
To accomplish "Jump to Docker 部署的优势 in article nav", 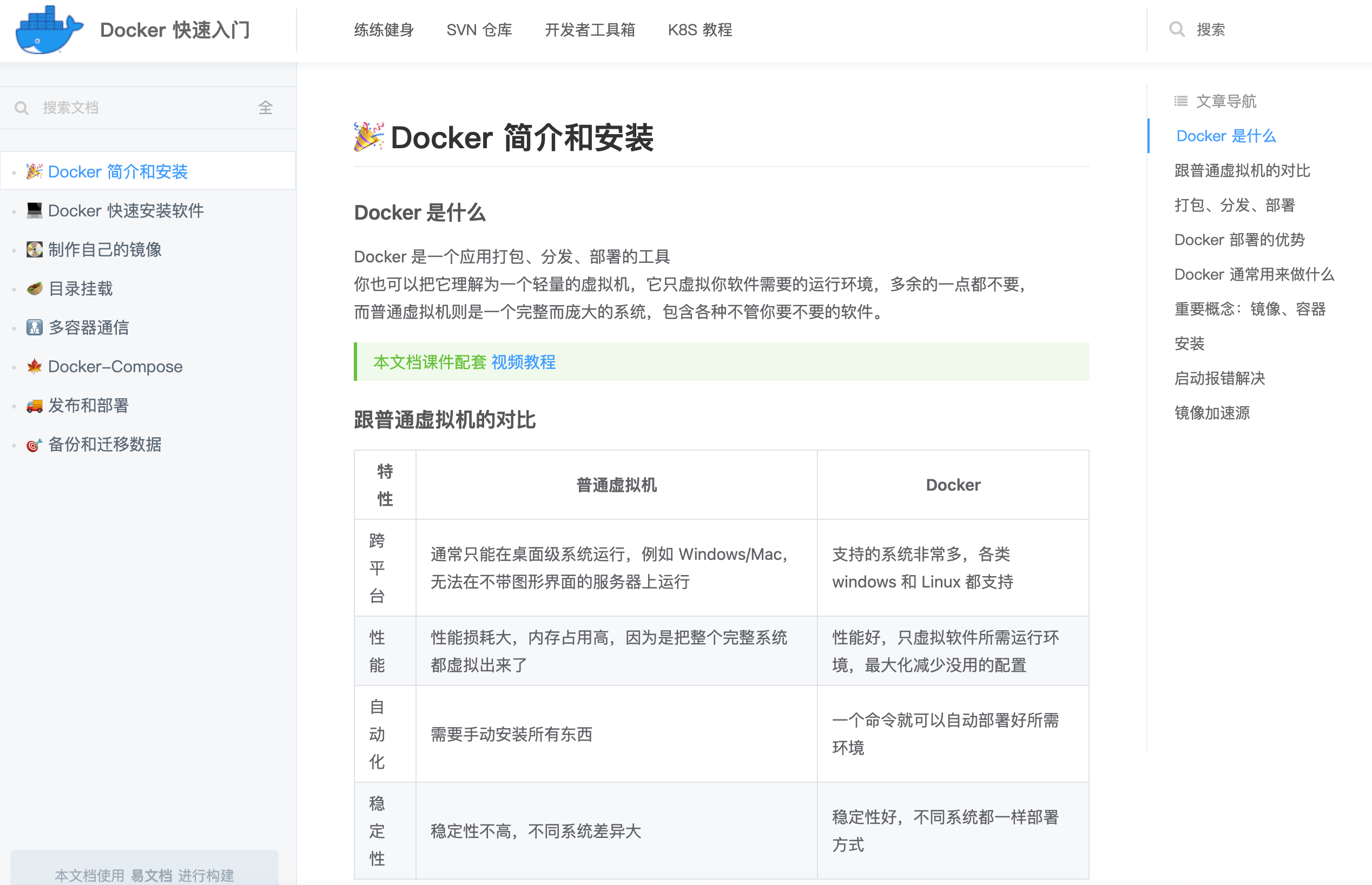I will [x=1239, y=240].
